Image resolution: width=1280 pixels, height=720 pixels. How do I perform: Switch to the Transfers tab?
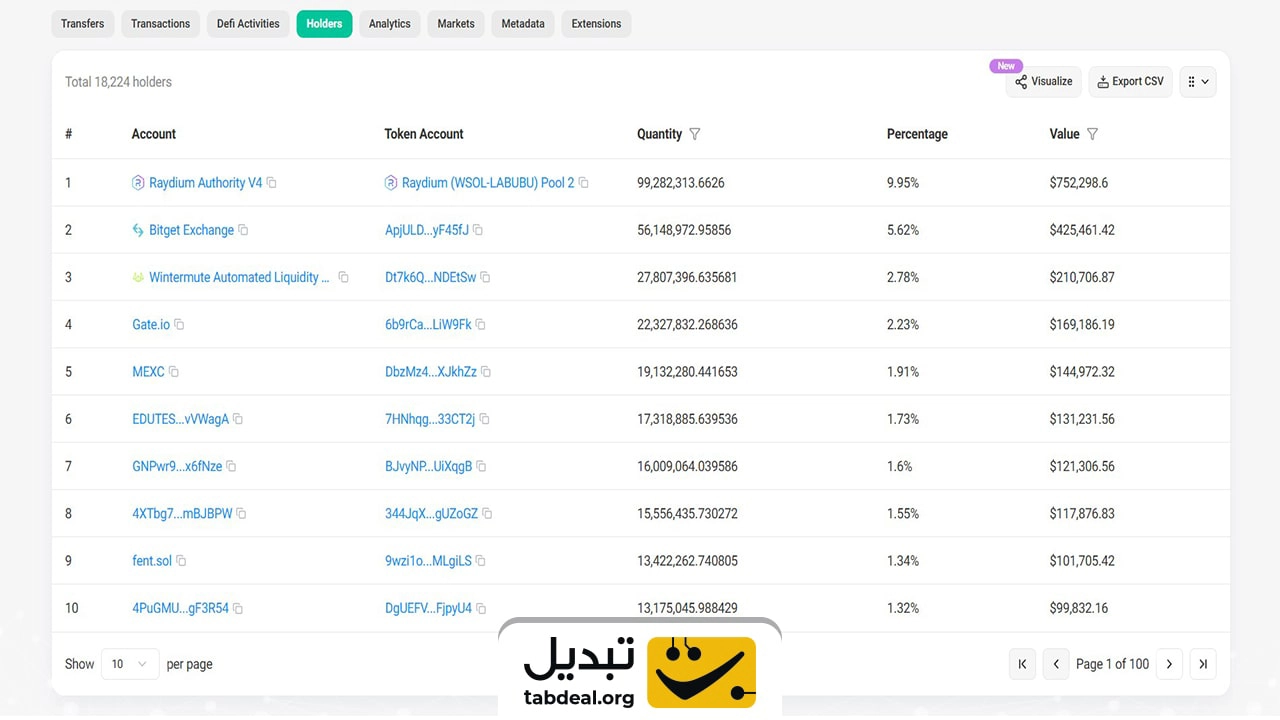click(x=82, y=24)
